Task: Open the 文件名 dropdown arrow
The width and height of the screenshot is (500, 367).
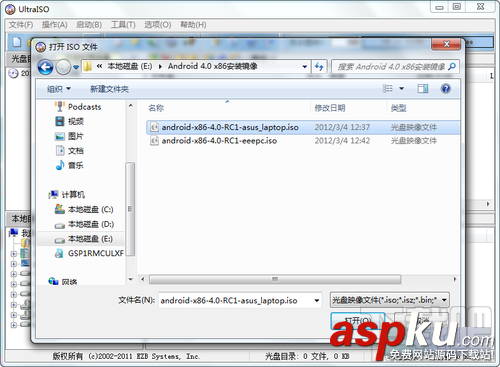Action: [317, 300]
